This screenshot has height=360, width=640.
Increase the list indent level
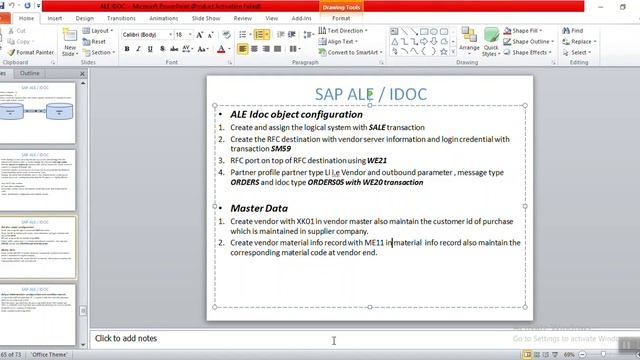click(292, 35)
